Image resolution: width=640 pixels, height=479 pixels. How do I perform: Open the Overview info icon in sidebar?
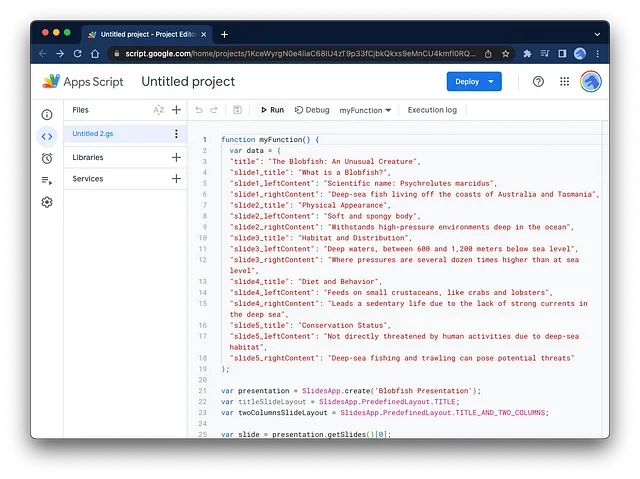click(47, 115)
